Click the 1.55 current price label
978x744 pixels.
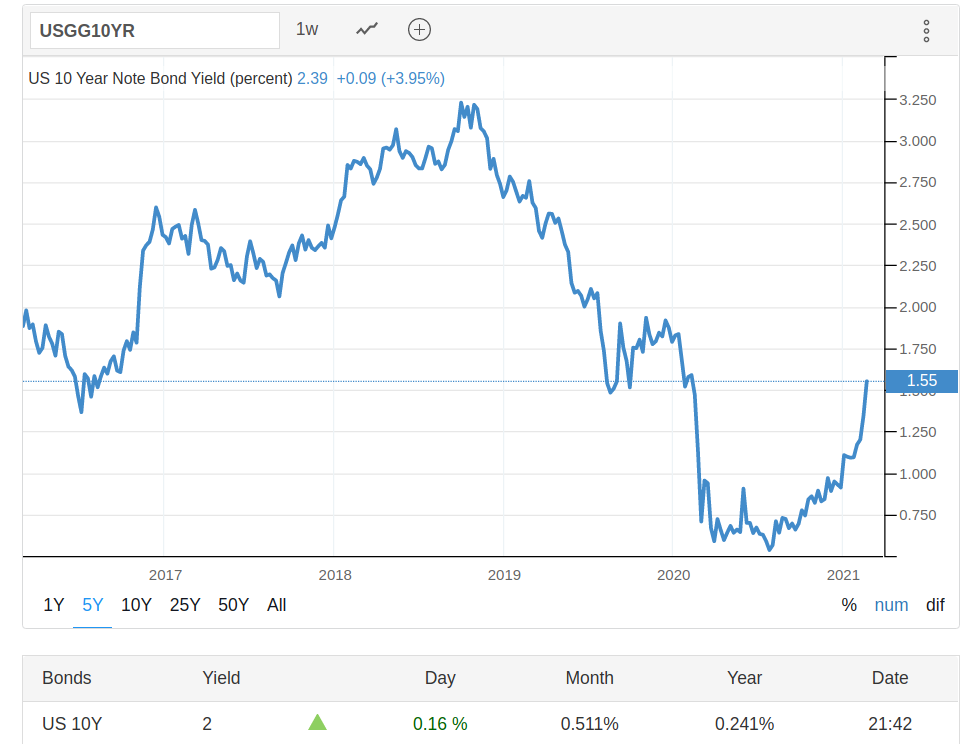[x=922, y=380]
